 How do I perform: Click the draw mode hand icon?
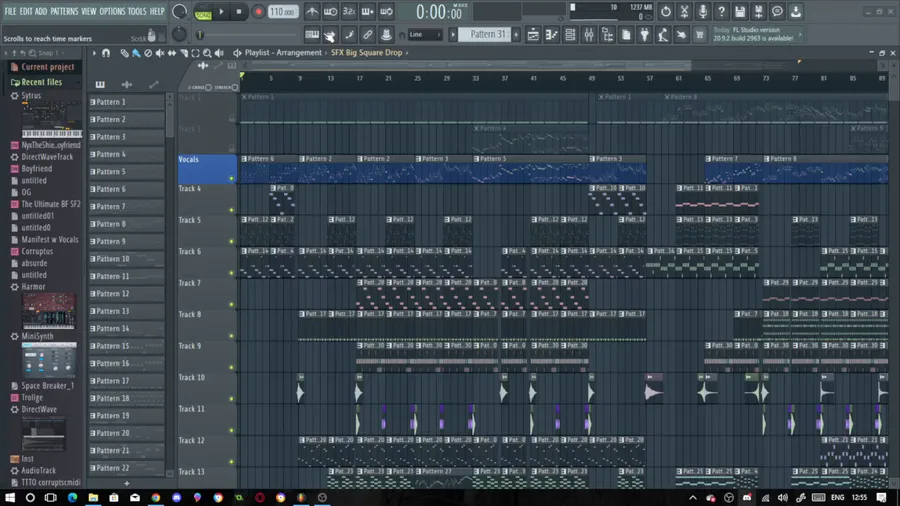tap(330, 36)
